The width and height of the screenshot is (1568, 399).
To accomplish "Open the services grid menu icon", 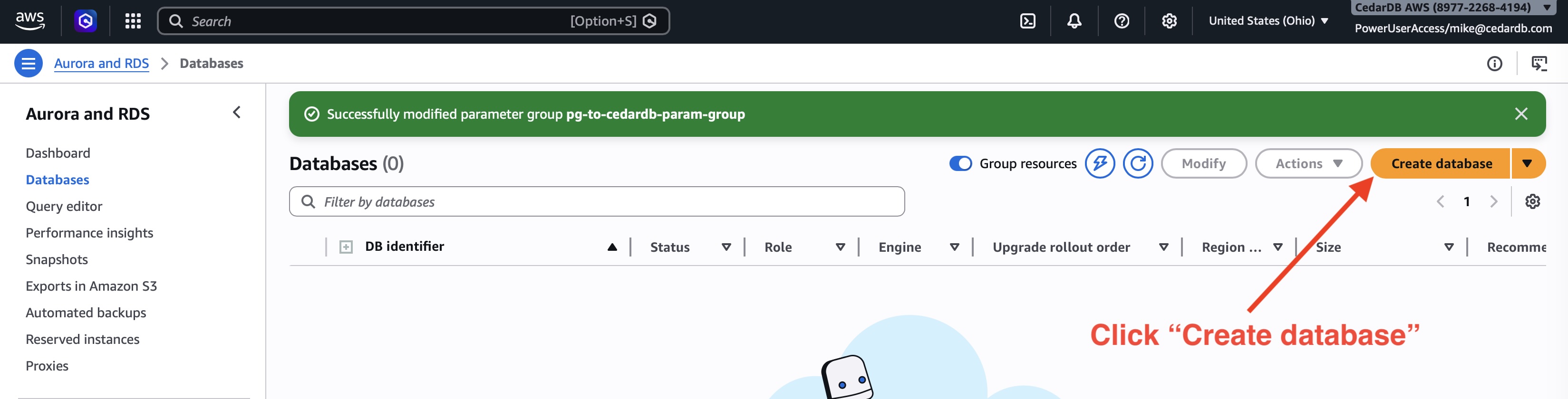I will click(133, 21).
